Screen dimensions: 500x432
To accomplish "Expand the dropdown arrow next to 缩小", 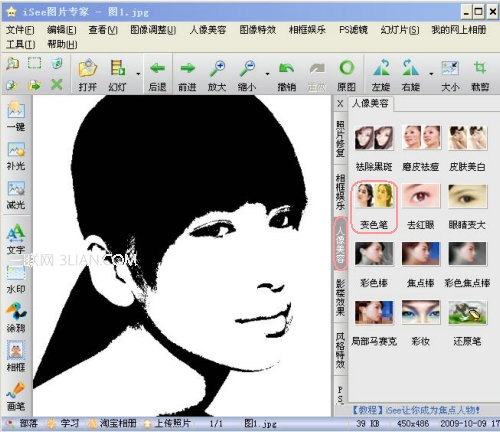I will (x=267, y=74).
